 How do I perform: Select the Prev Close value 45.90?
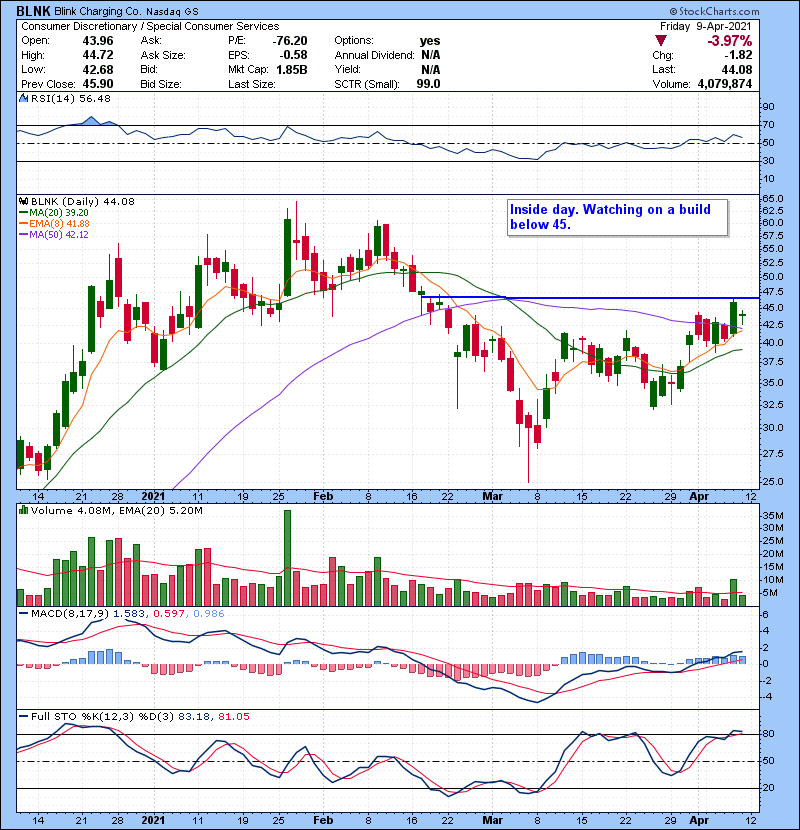coord(98,84)
